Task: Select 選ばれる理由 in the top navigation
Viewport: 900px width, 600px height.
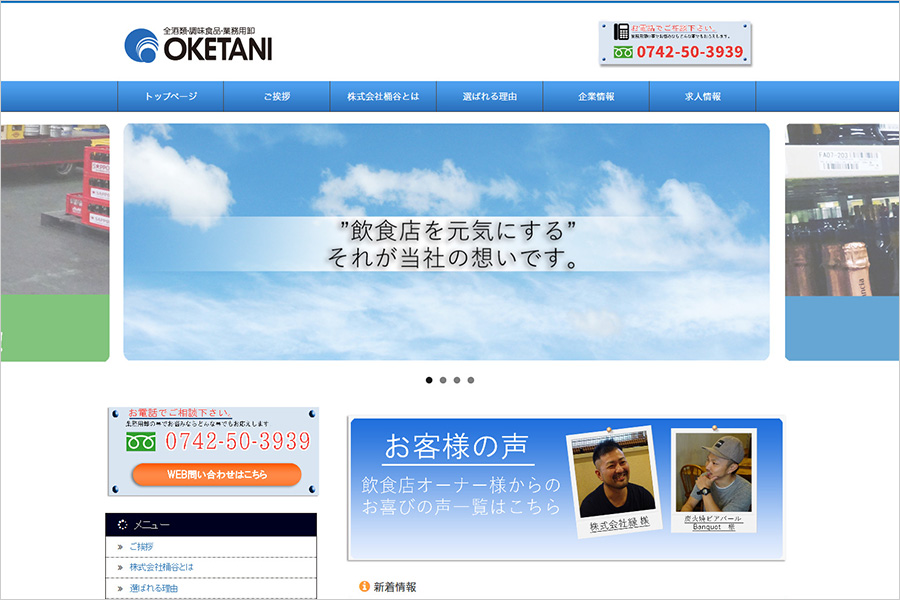Action: [490, 97]
